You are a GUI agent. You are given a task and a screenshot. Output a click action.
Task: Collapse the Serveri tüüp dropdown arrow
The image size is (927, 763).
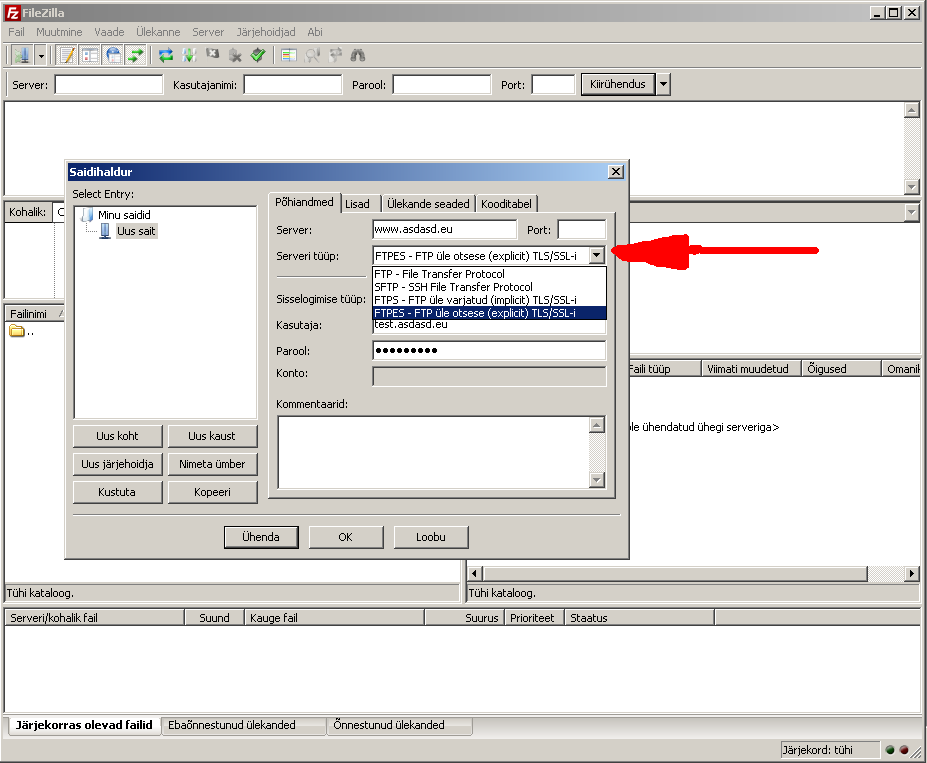point(597,255)
